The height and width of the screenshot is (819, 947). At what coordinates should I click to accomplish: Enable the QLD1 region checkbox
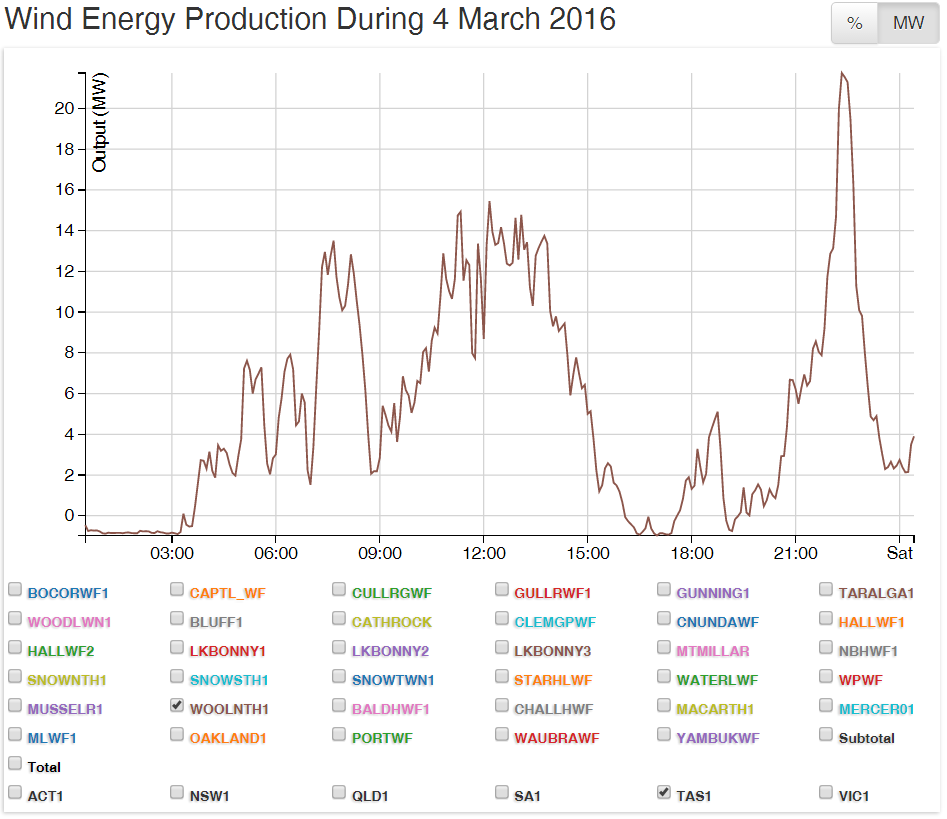[339, 792]
